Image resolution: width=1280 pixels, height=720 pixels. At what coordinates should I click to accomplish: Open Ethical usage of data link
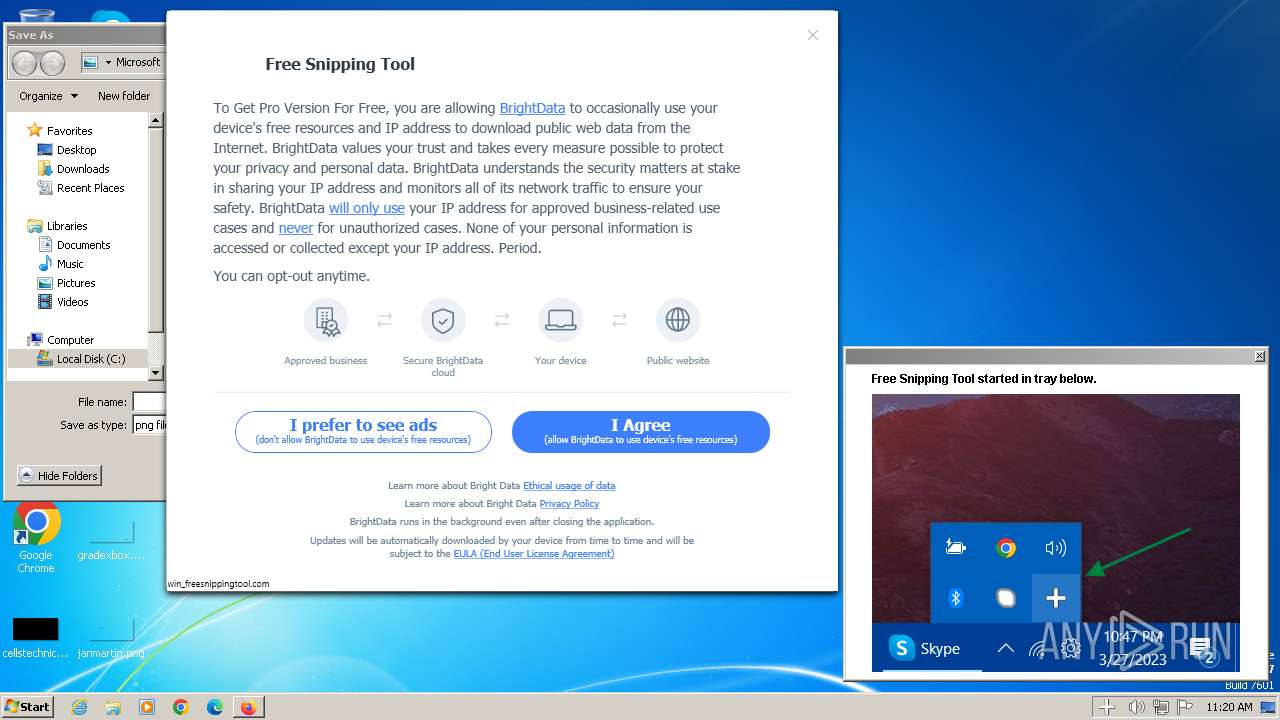(569, 485)
